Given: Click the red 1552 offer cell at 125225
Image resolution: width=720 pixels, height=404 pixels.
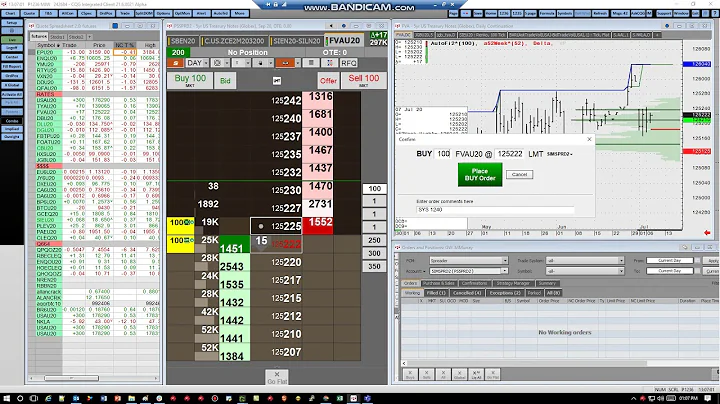Looking at the screenshot, I should click(318, 225).
